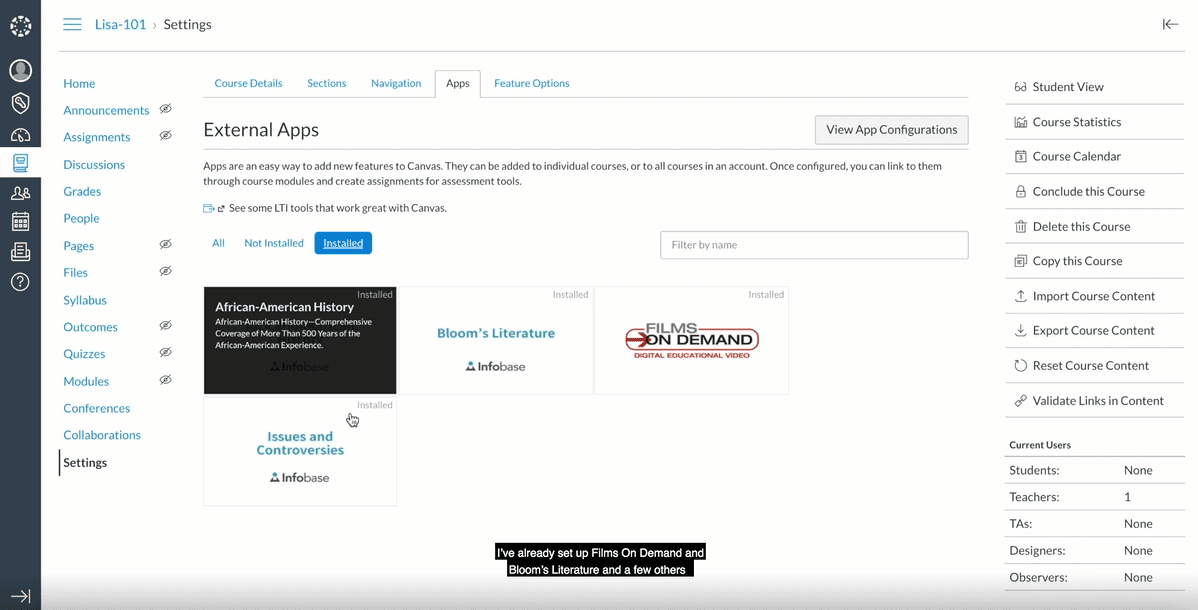Screen dimensions: 1198x610
Task: Toggle visibility eye next to Pages
Action: coord(165,245)
